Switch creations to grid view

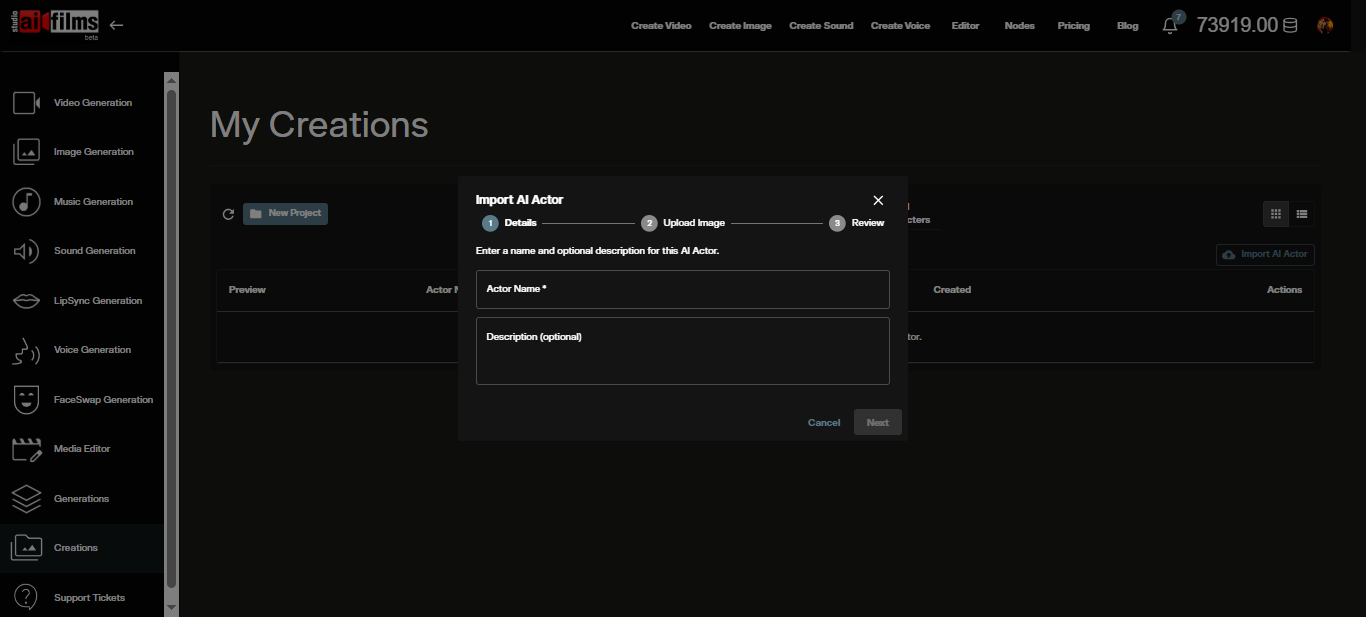coord(1275,213)
